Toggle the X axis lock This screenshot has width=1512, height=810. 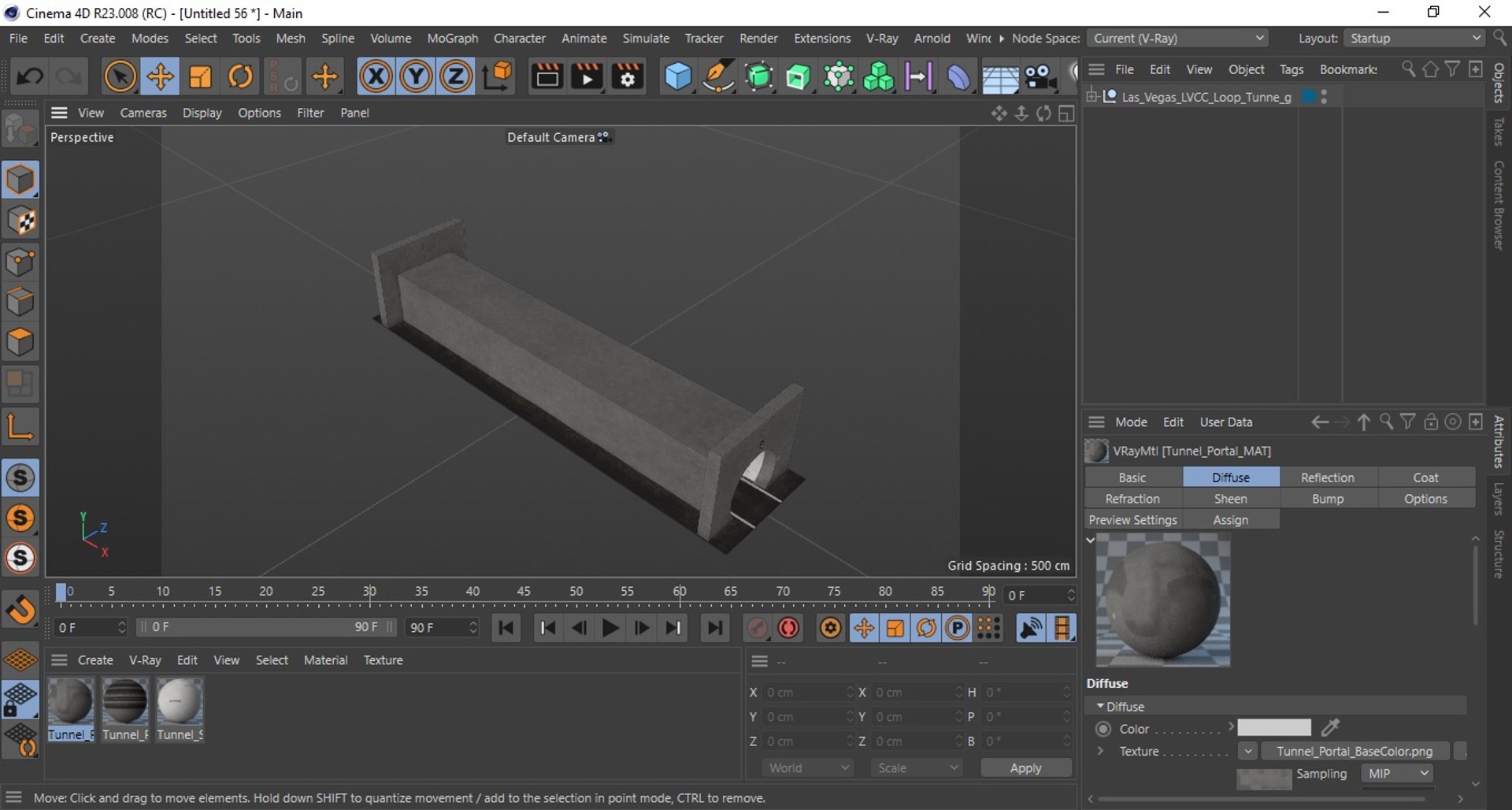(x=376, y=76)
